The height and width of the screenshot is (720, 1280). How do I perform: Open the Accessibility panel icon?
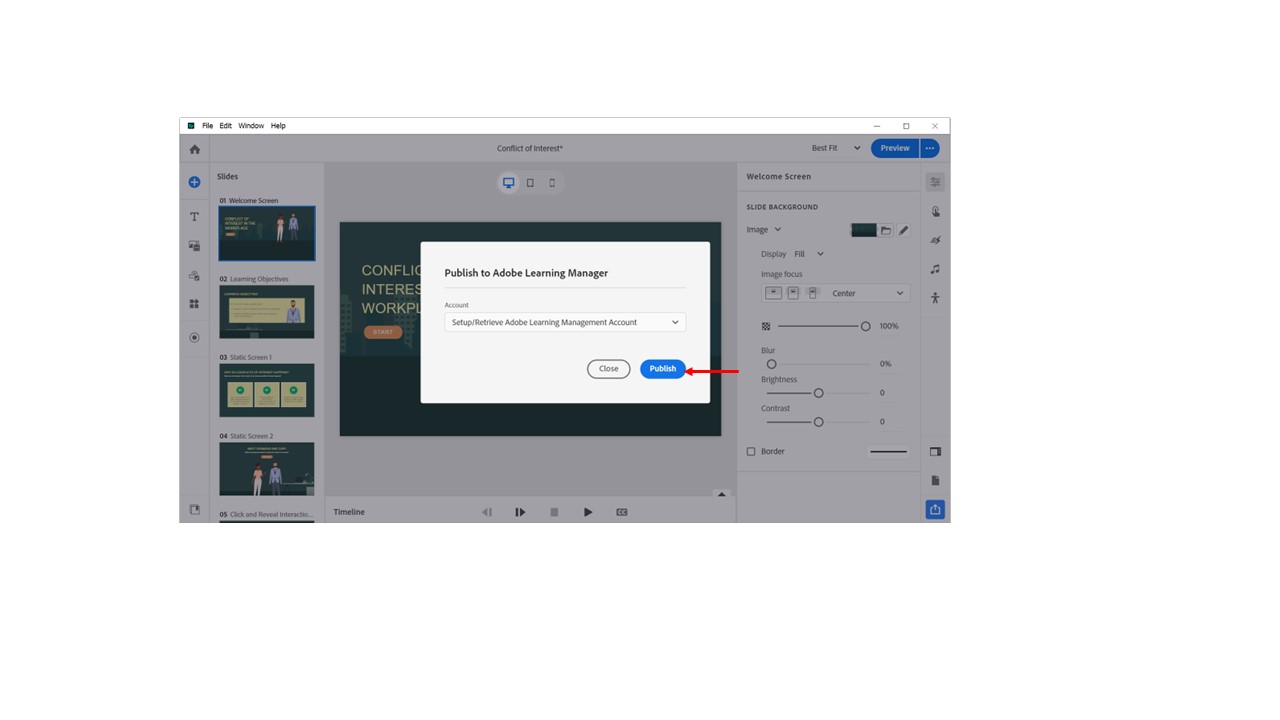pos(935,298)
